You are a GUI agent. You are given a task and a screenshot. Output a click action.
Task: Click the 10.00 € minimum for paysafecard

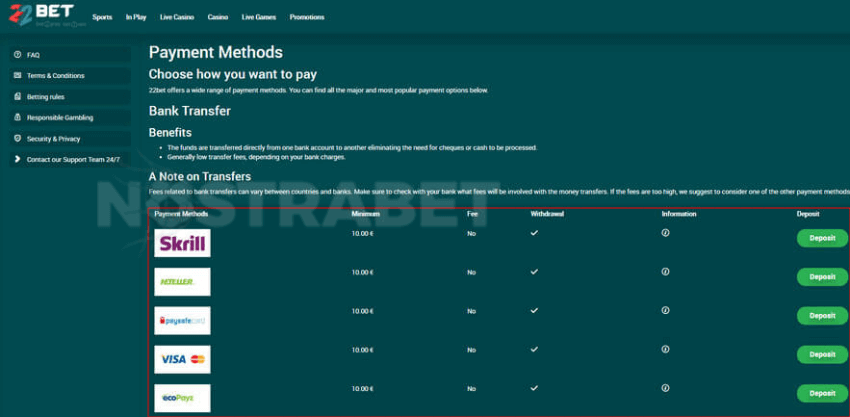coord(363,311)
